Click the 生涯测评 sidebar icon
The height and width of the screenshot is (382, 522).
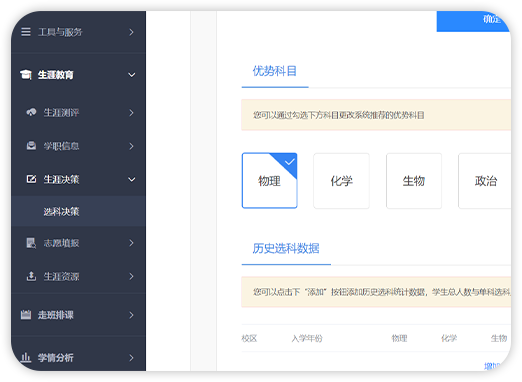[31, 112]
